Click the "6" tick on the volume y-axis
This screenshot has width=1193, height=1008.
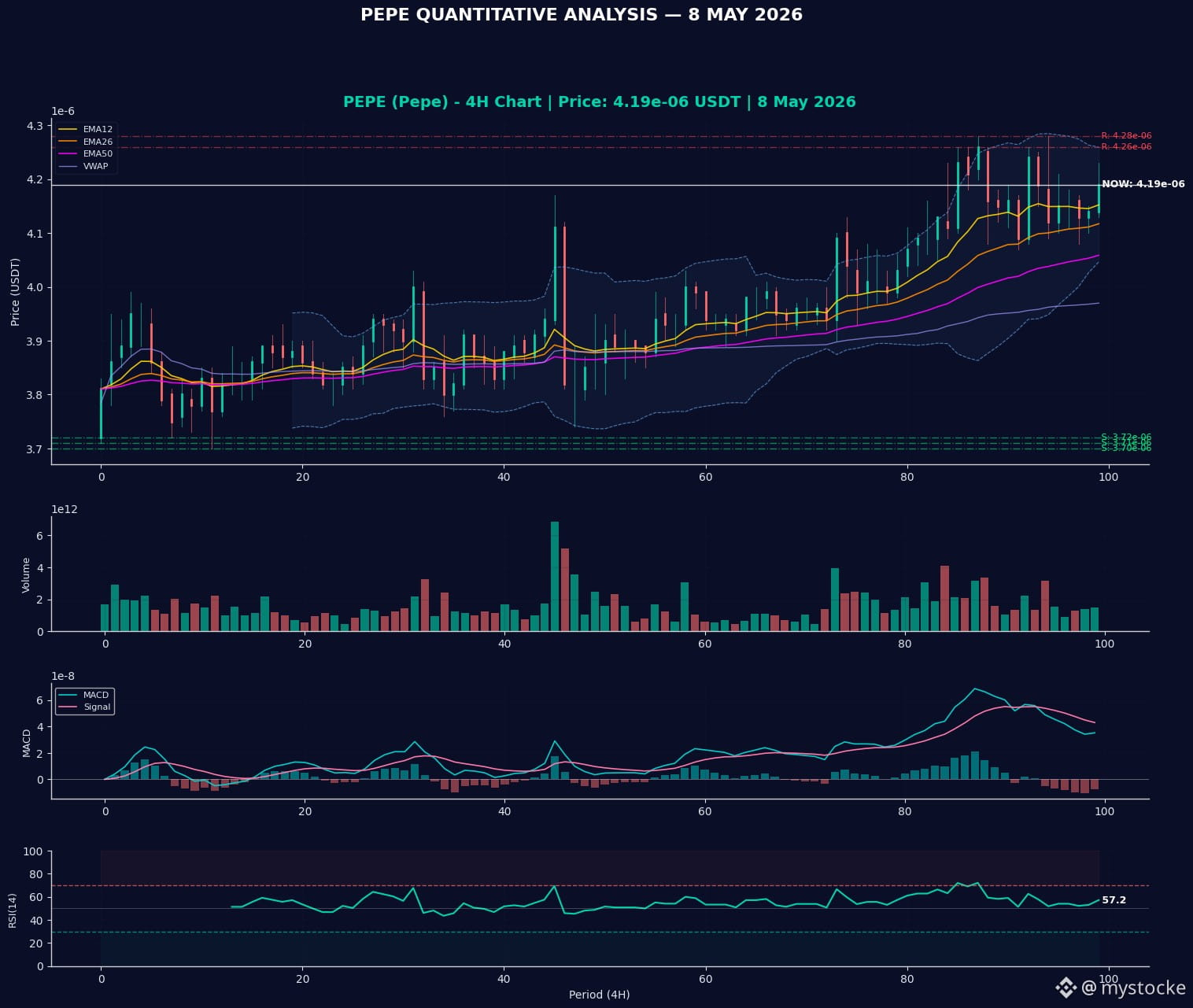39,536
